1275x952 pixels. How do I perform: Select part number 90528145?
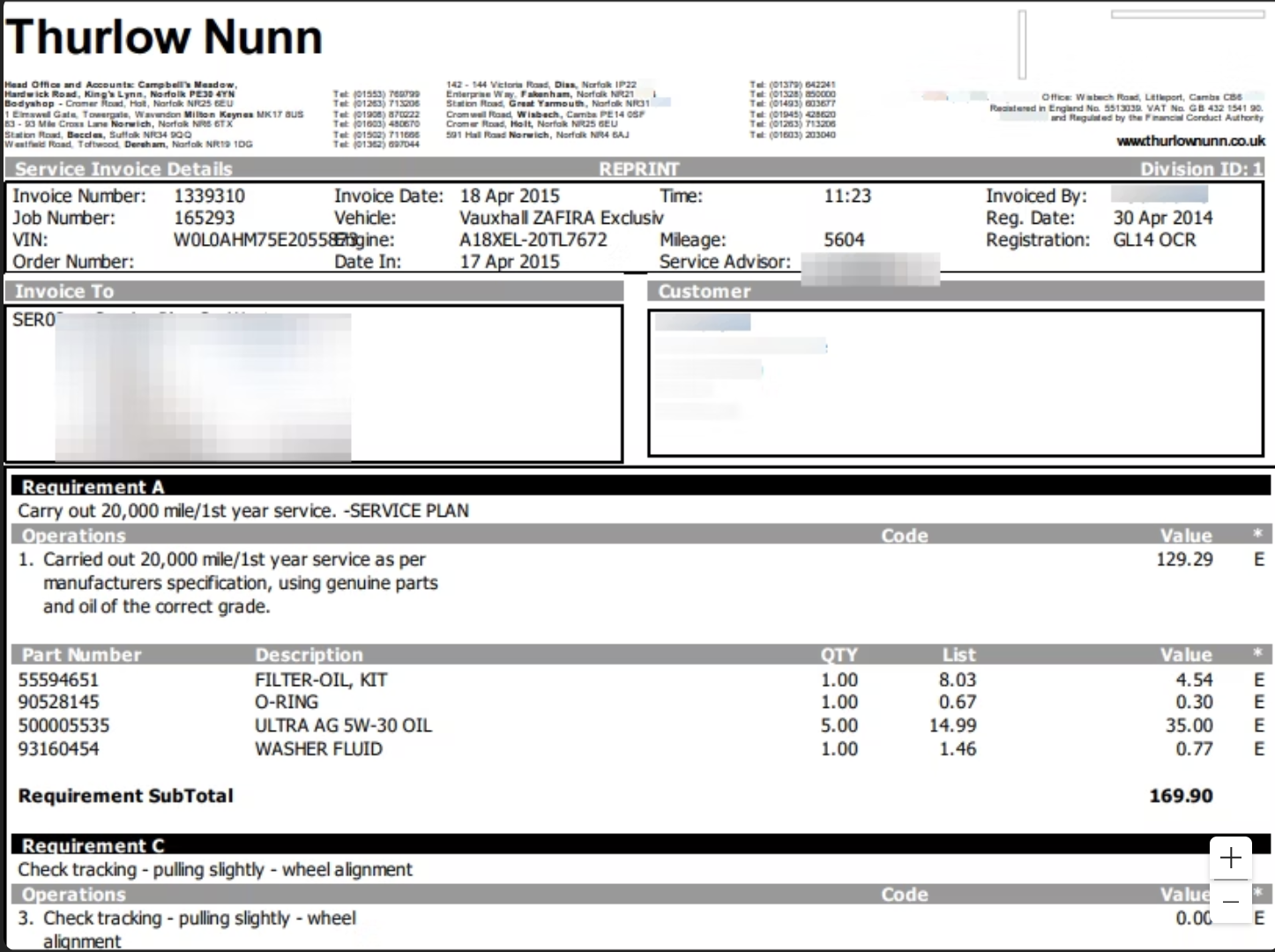click(x=58, y=702)
